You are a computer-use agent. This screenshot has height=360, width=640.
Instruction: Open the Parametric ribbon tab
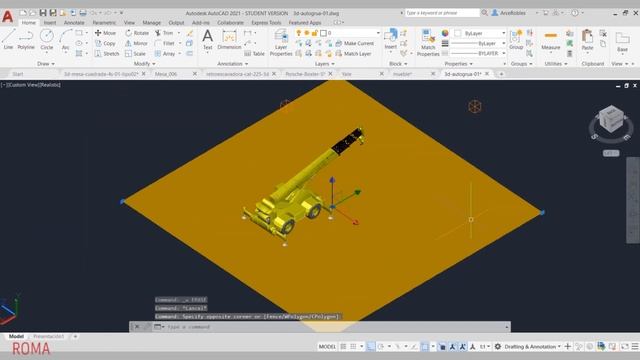point(104,22)
